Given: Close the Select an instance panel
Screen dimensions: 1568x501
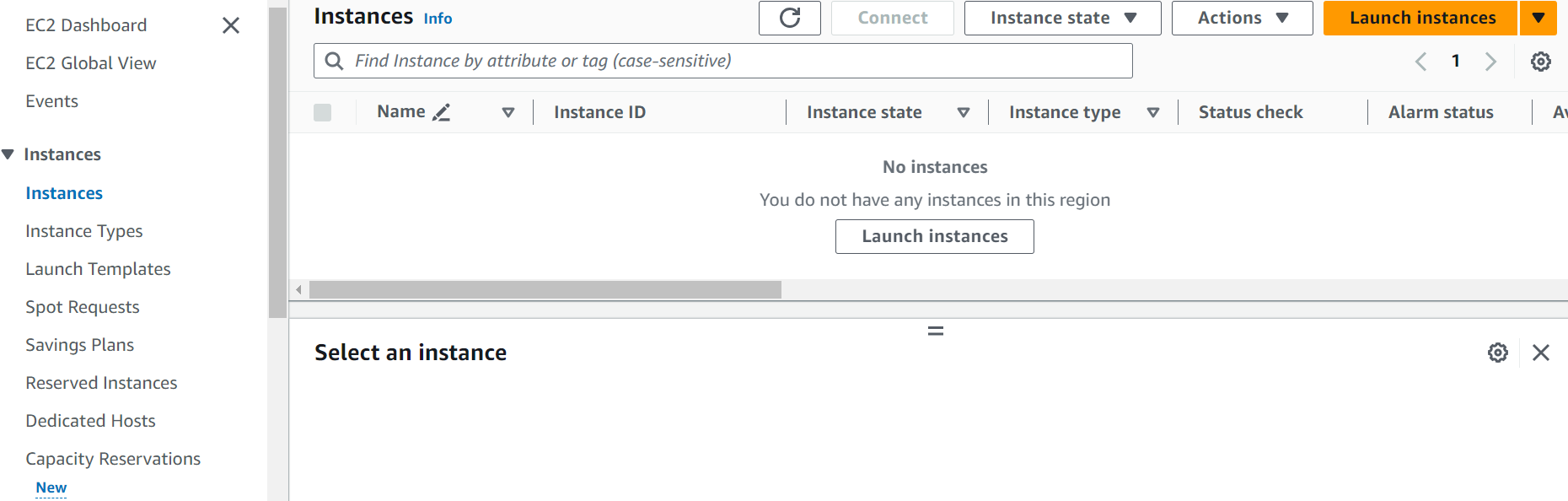Looking at the screenshot, I should 1540,353.
